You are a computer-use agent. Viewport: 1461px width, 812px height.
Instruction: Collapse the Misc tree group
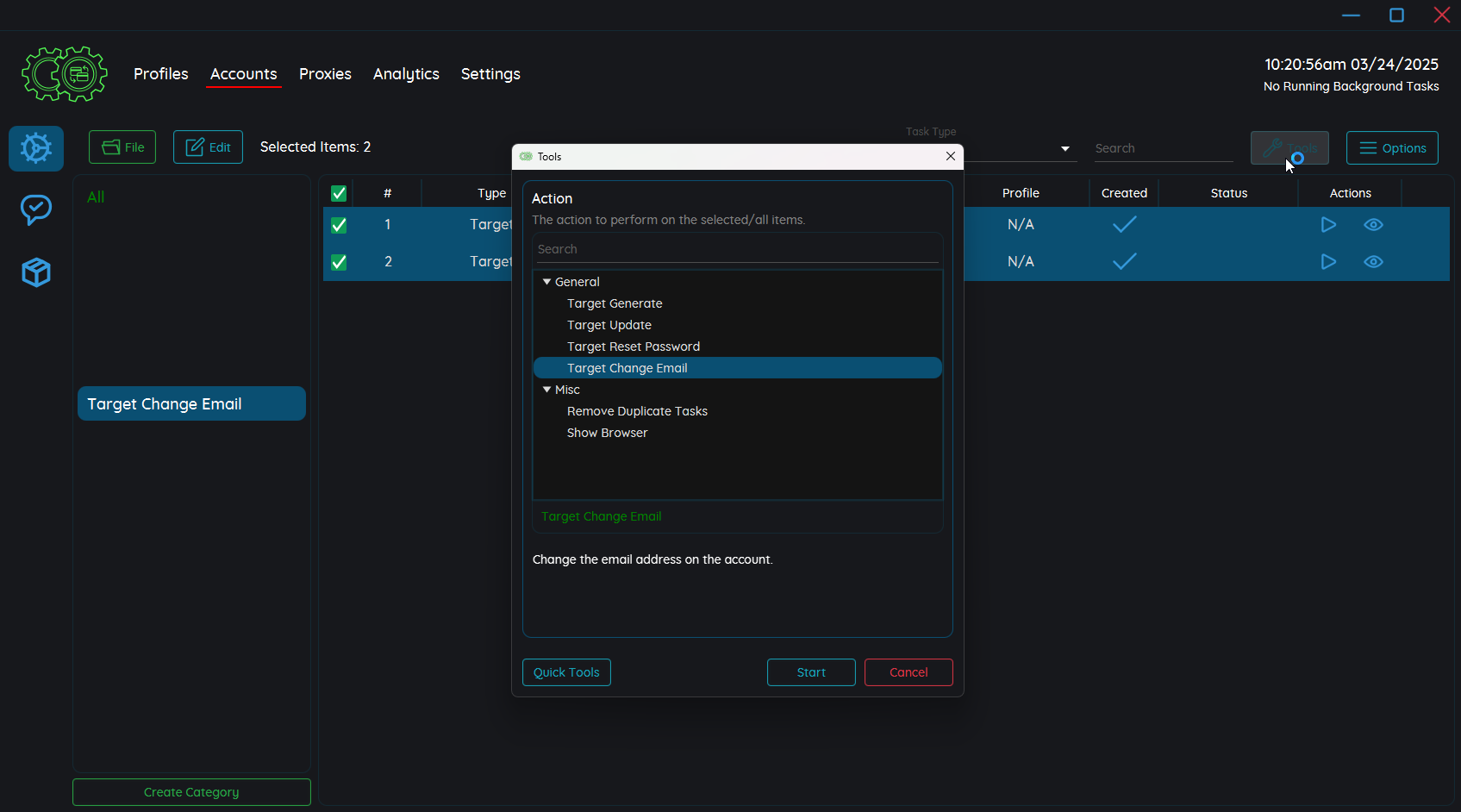546,390
